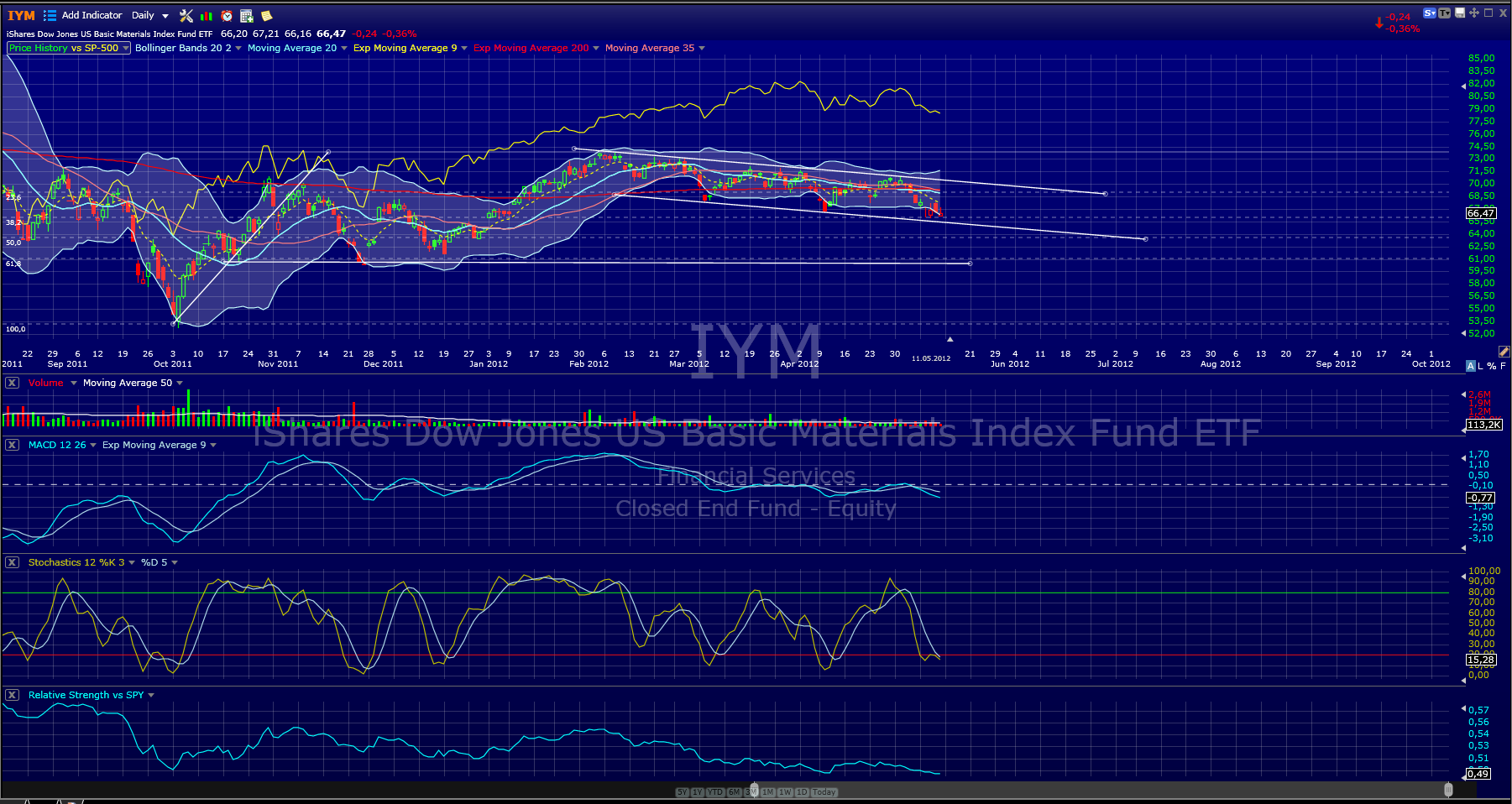Select the 1Y time range
This screenshot has height=804, width=1512.
(x=698, y=792)
